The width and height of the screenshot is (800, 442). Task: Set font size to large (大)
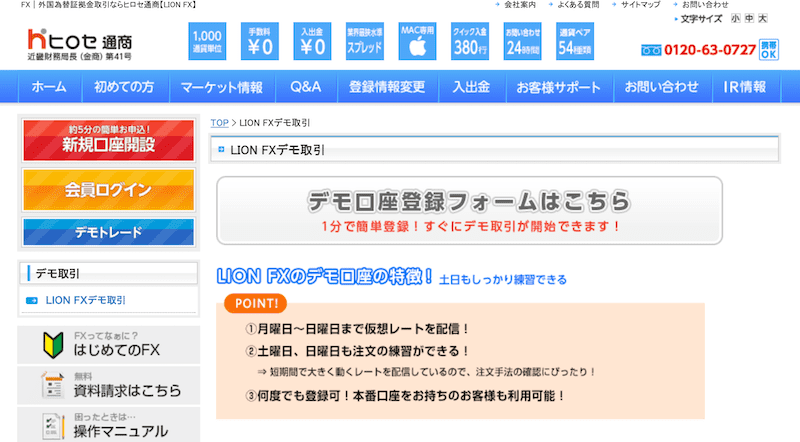point(763,18)
